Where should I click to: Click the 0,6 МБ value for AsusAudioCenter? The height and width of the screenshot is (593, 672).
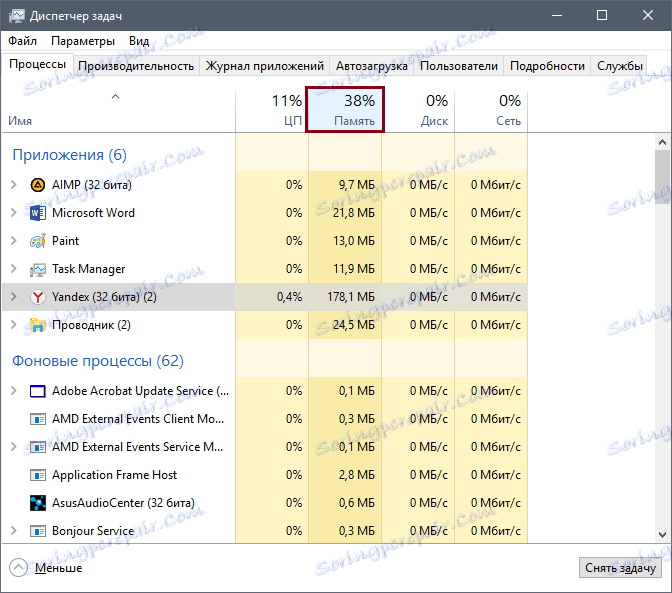[357, 503]
